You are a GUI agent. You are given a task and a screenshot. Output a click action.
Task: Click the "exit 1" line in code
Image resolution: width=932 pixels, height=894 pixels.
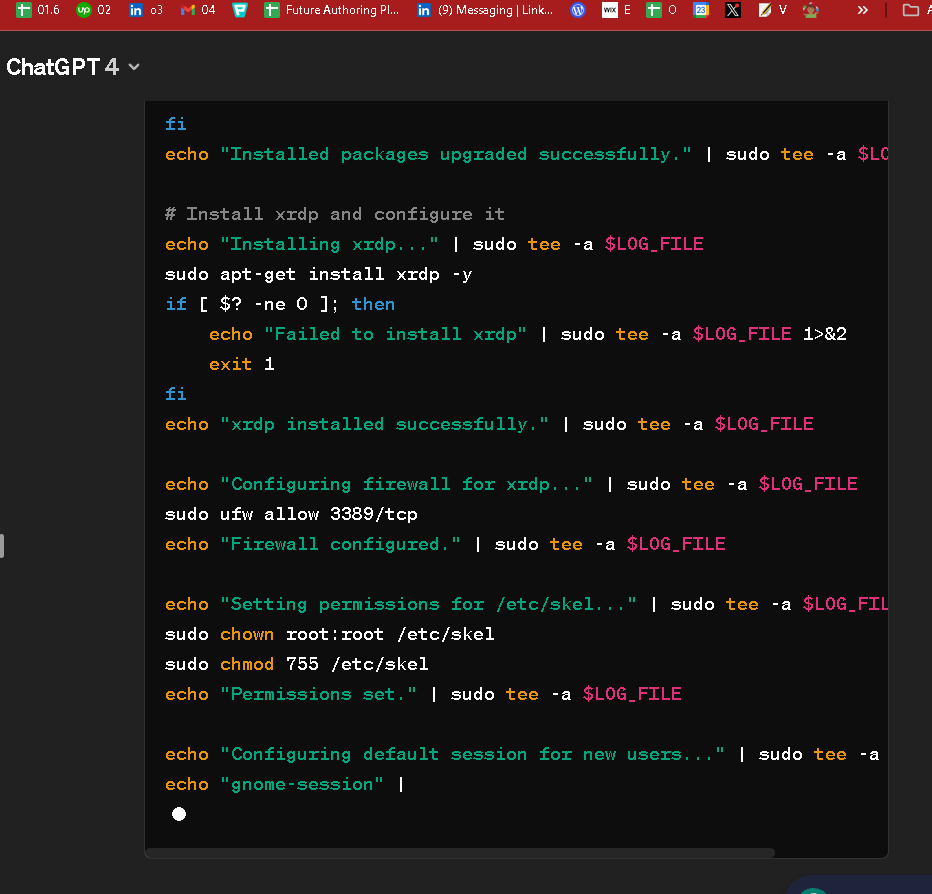241,364
